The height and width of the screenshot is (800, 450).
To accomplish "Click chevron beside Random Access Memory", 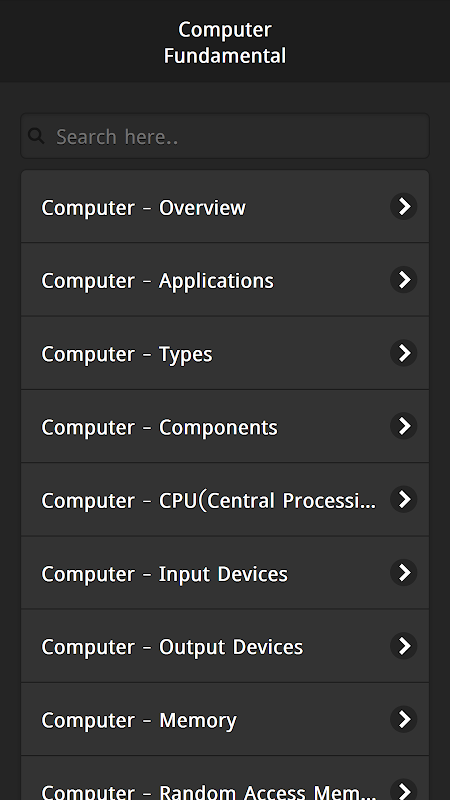I will pos(404,790).
